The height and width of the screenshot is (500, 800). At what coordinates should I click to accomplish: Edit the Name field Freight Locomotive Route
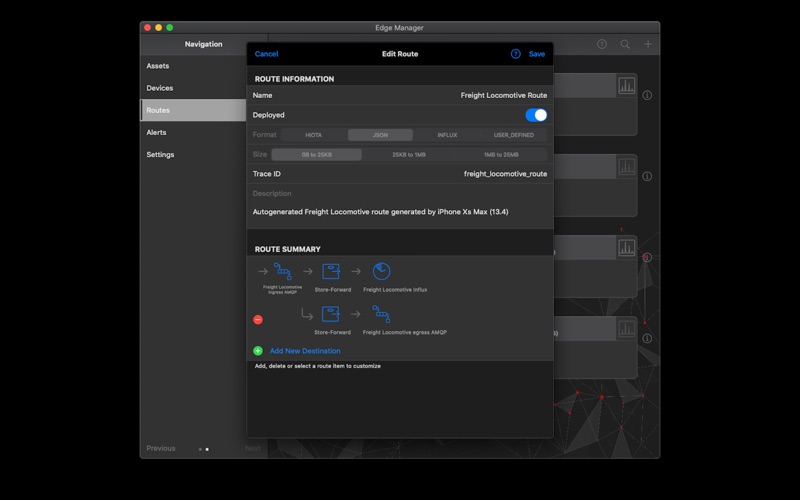(x=400, y=95)
